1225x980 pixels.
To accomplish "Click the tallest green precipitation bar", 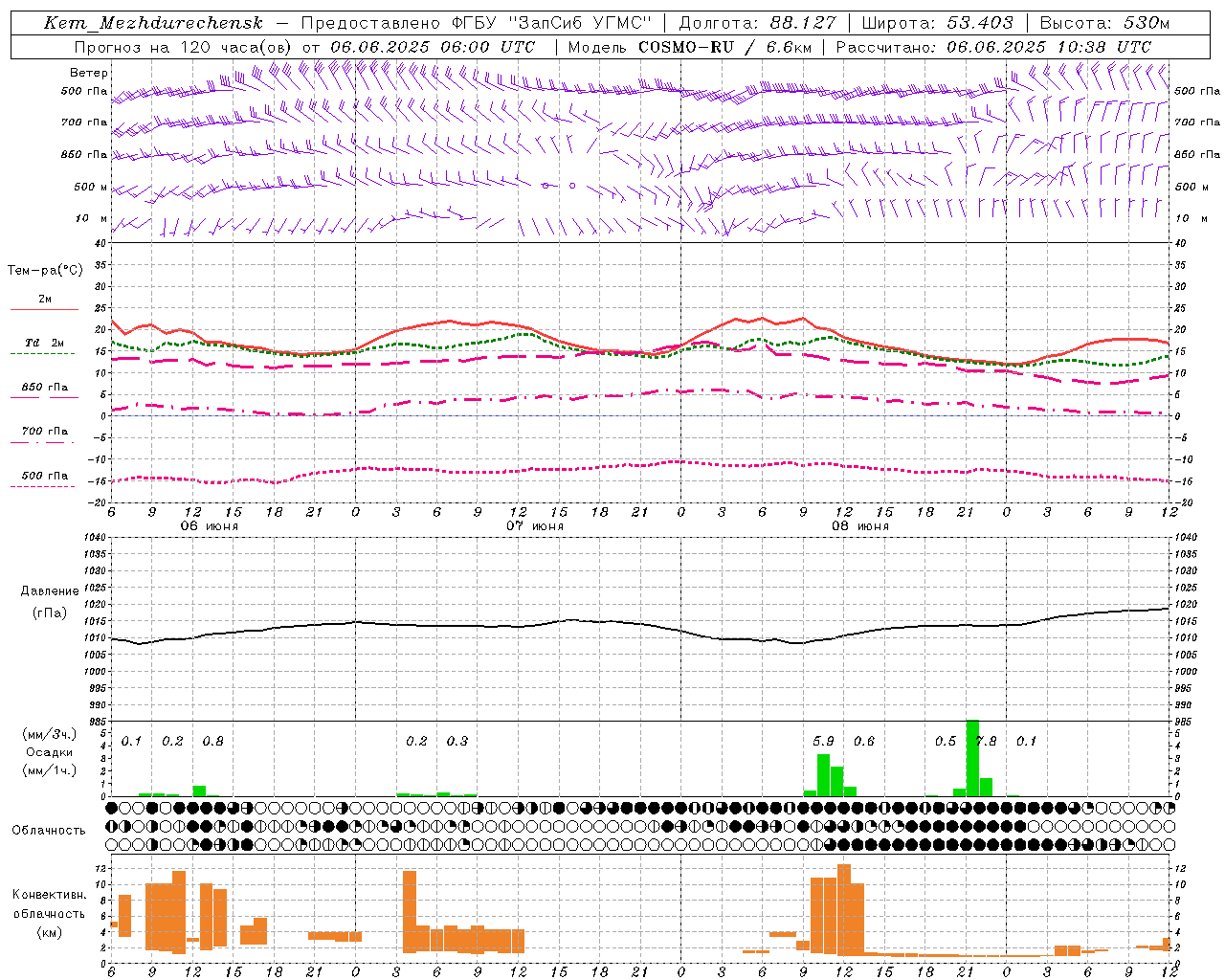I will 972,758.
